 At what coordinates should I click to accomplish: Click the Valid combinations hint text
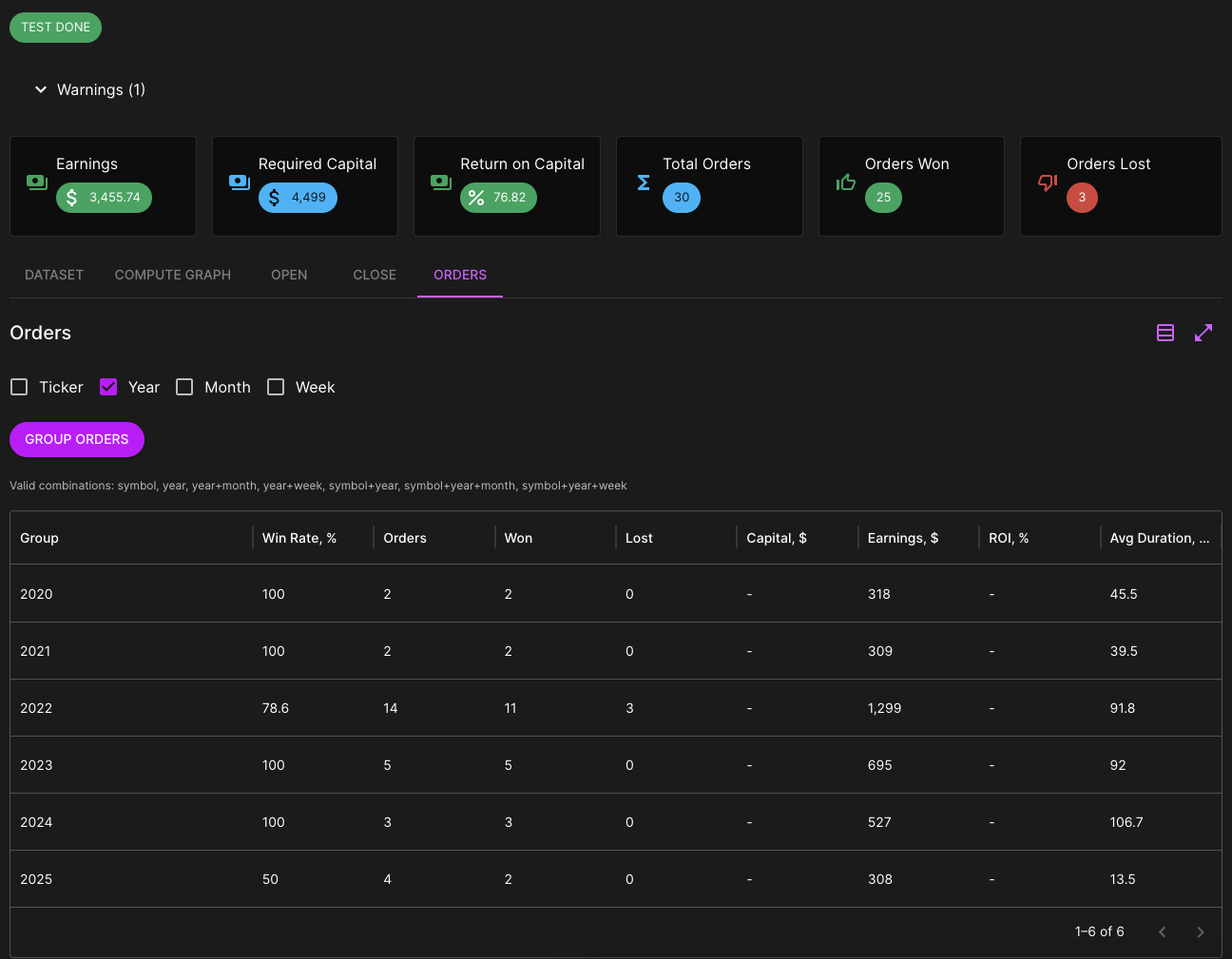(318, 486)
